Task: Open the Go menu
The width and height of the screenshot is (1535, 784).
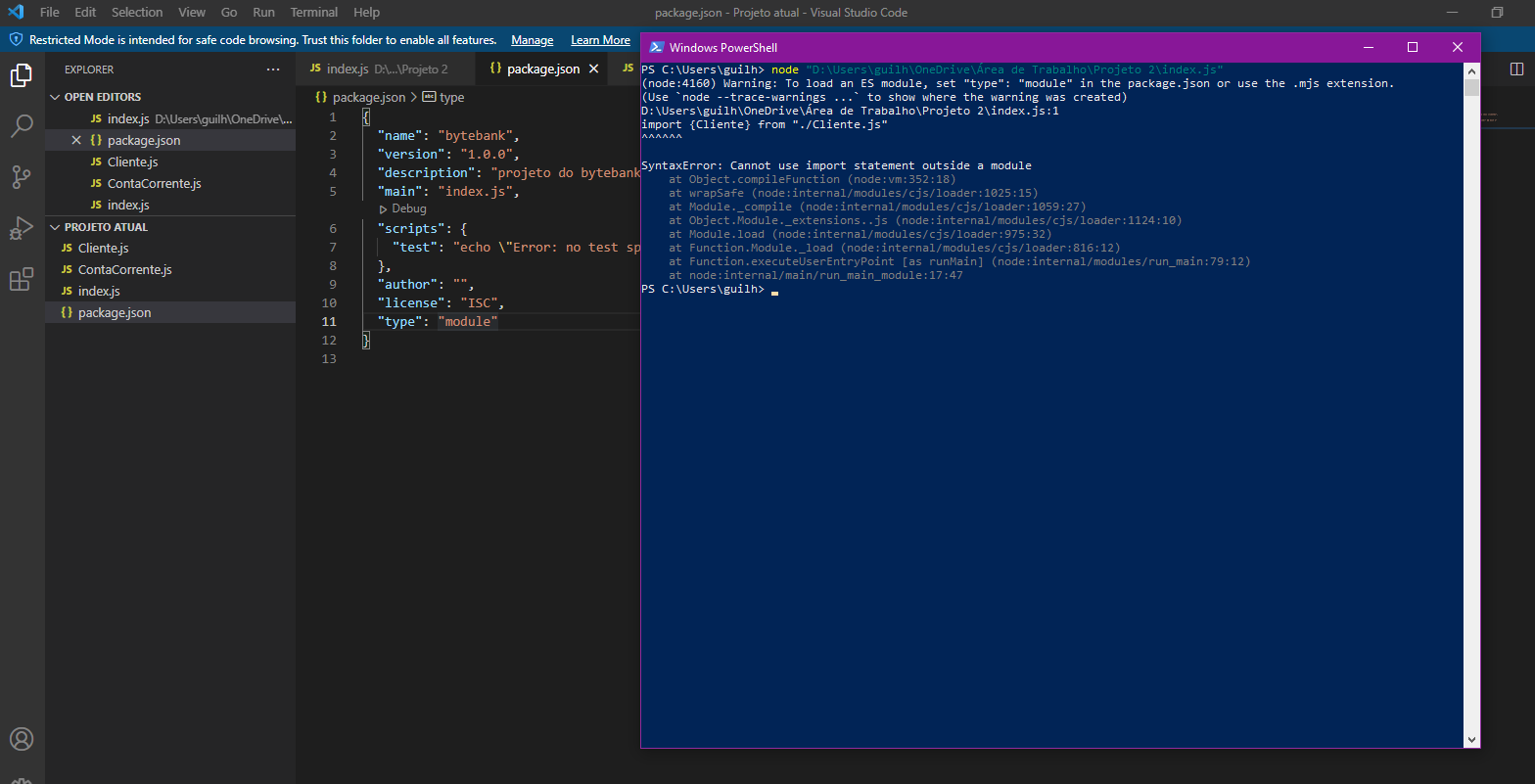Action: point(229,13)
